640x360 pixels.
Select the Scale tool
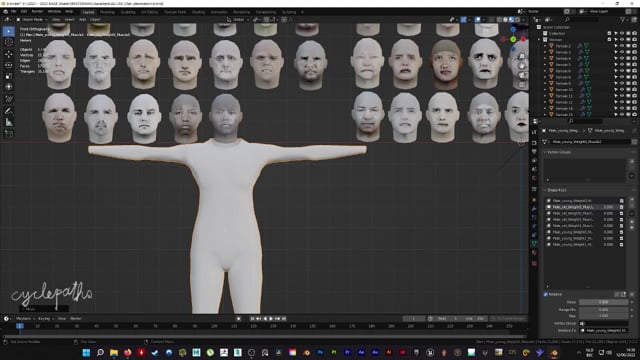pos(9,76)
